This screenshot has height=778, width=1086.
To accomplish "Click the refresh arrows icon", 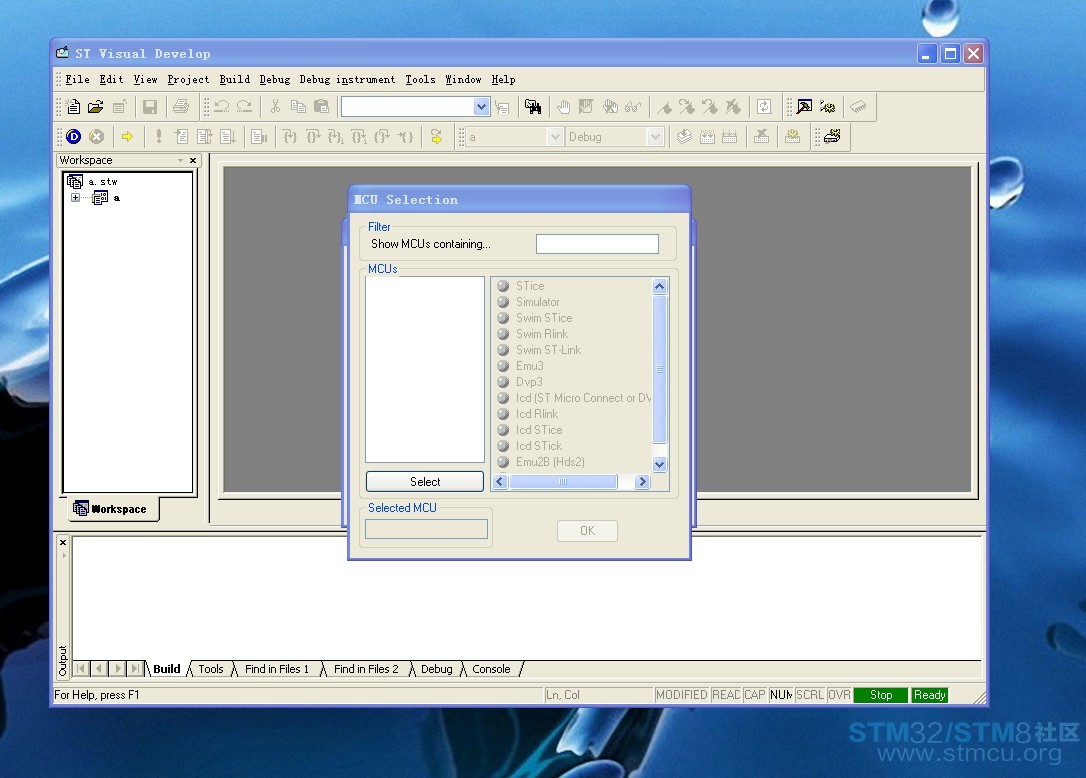I will point(764,107).
